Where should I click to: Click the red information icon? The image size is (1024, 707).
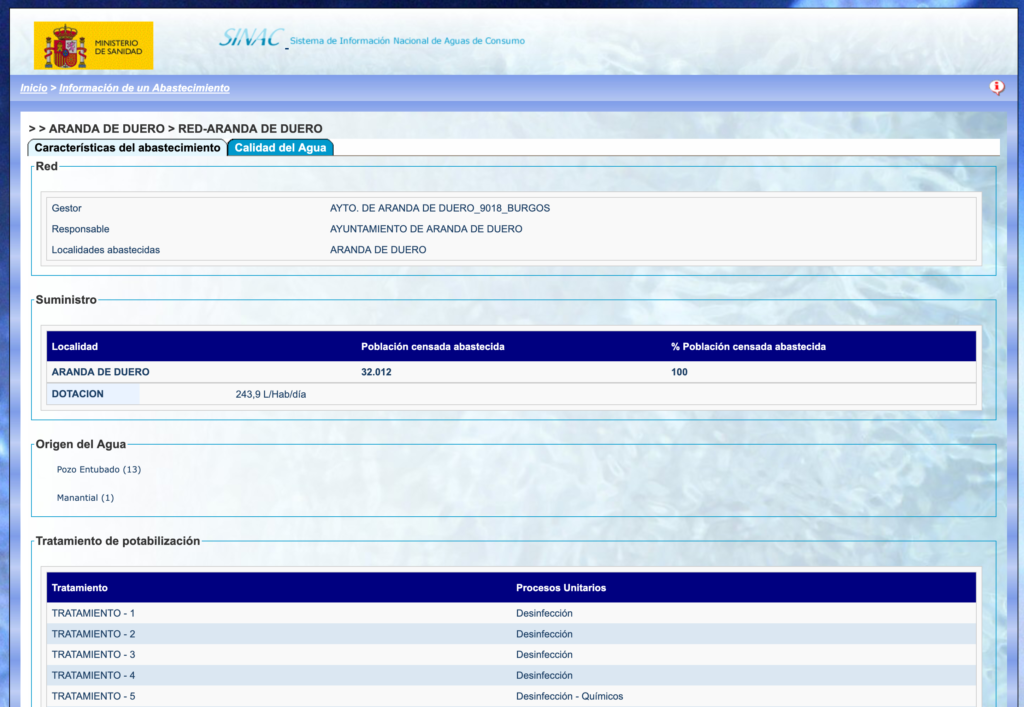point(997,87)
